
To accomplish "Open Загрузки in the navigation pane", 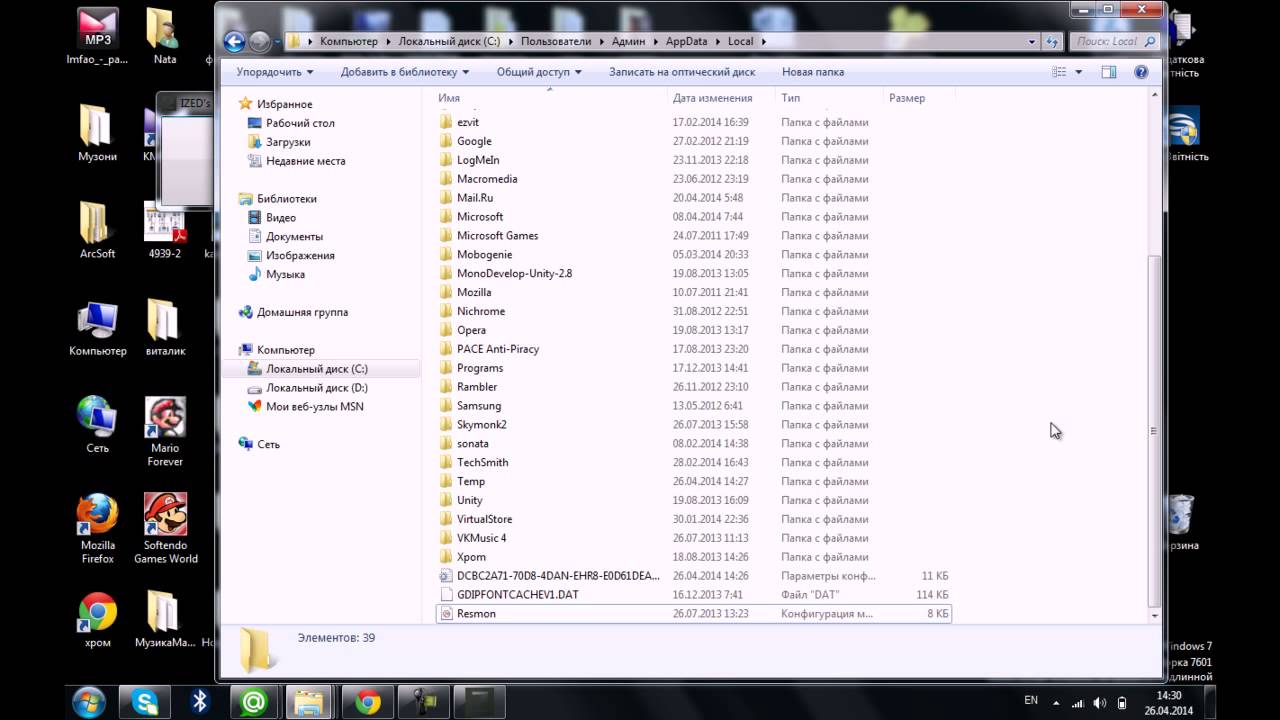I will (x=288, y=142).
